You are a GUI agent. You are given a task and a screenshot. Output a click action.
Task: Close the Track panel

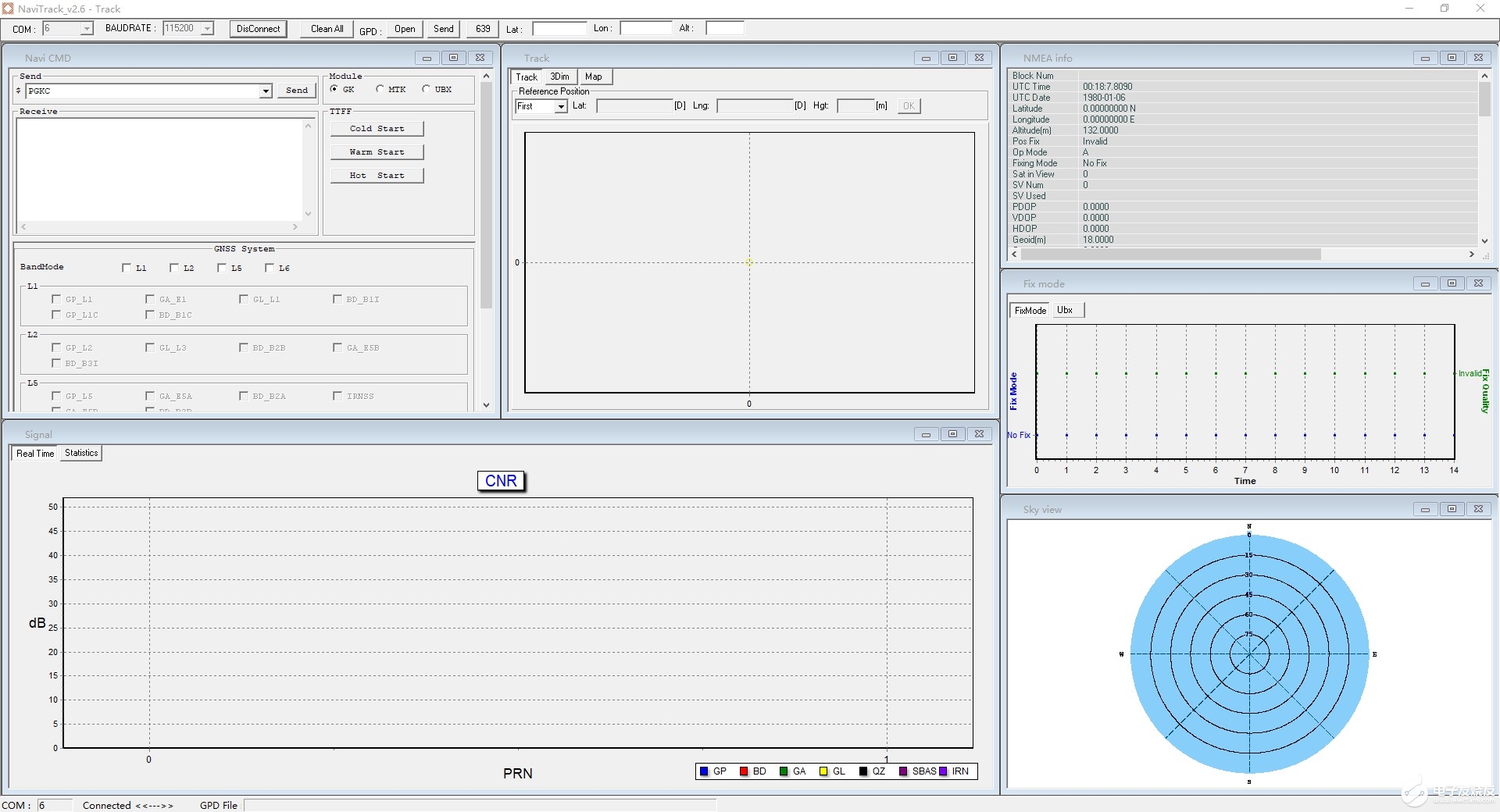[x=979, y=58]
